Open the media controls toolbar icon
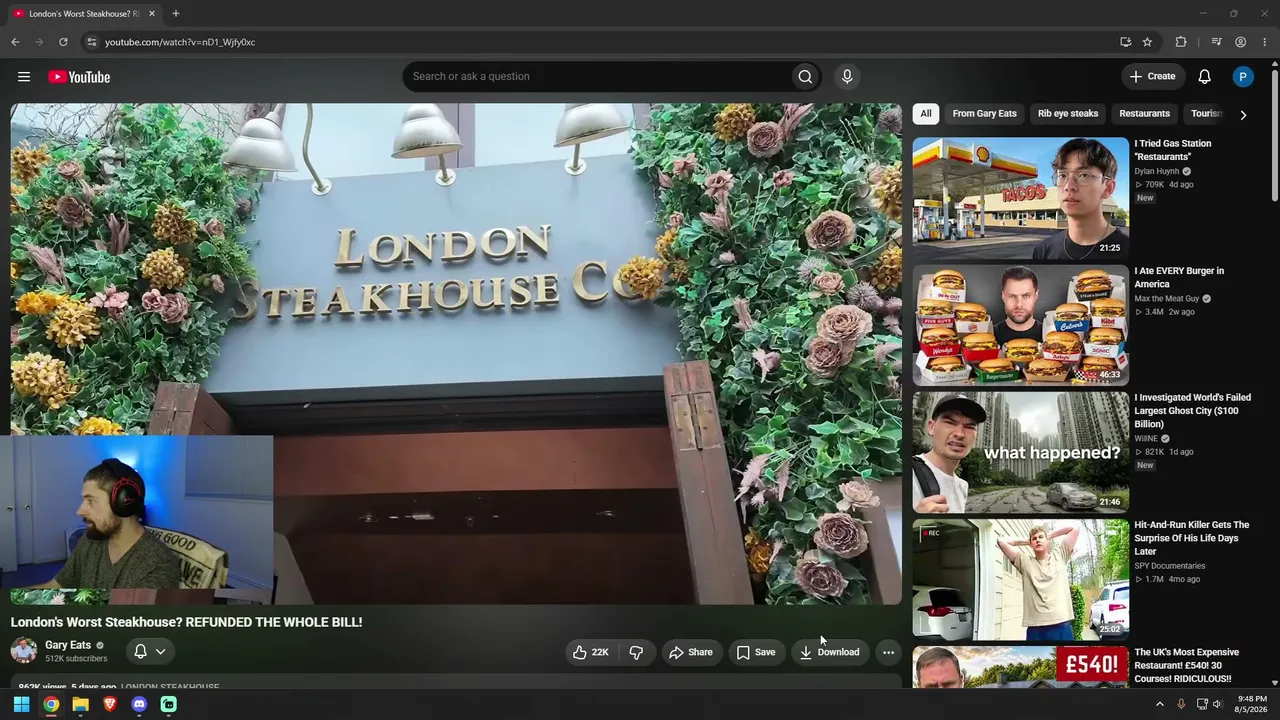 pos(1216,42)
